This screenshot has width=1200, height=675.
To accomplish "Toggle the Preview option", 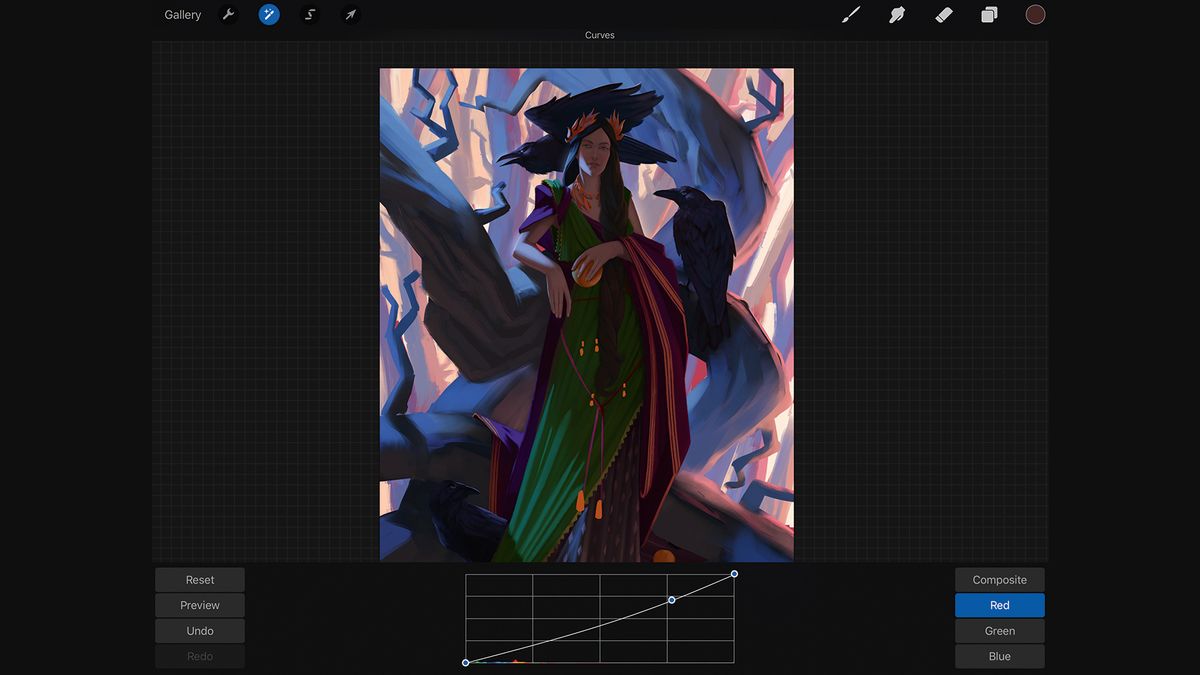I will click(x=199, y=605).
